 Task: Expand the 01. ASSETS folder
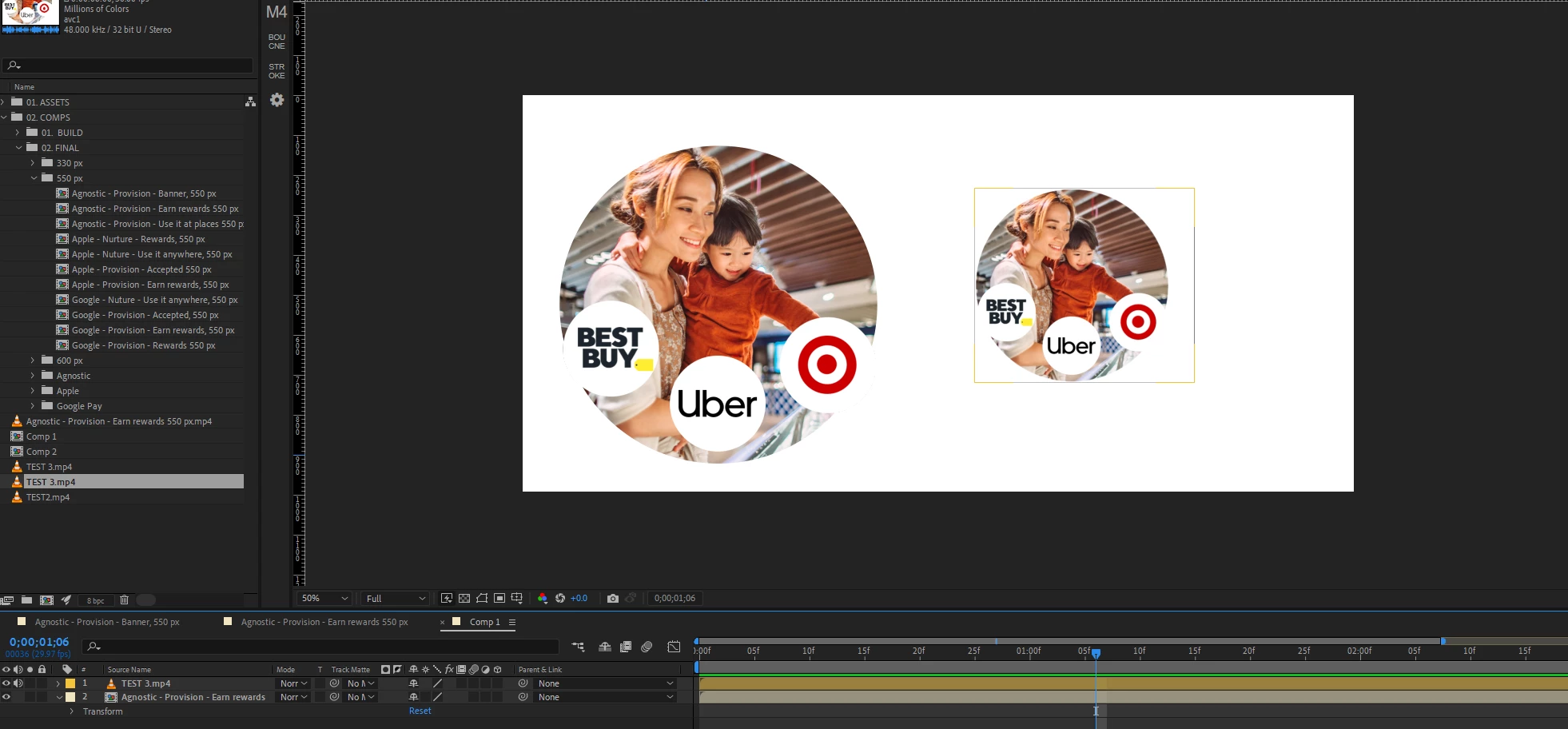click(x=3, y=102)
